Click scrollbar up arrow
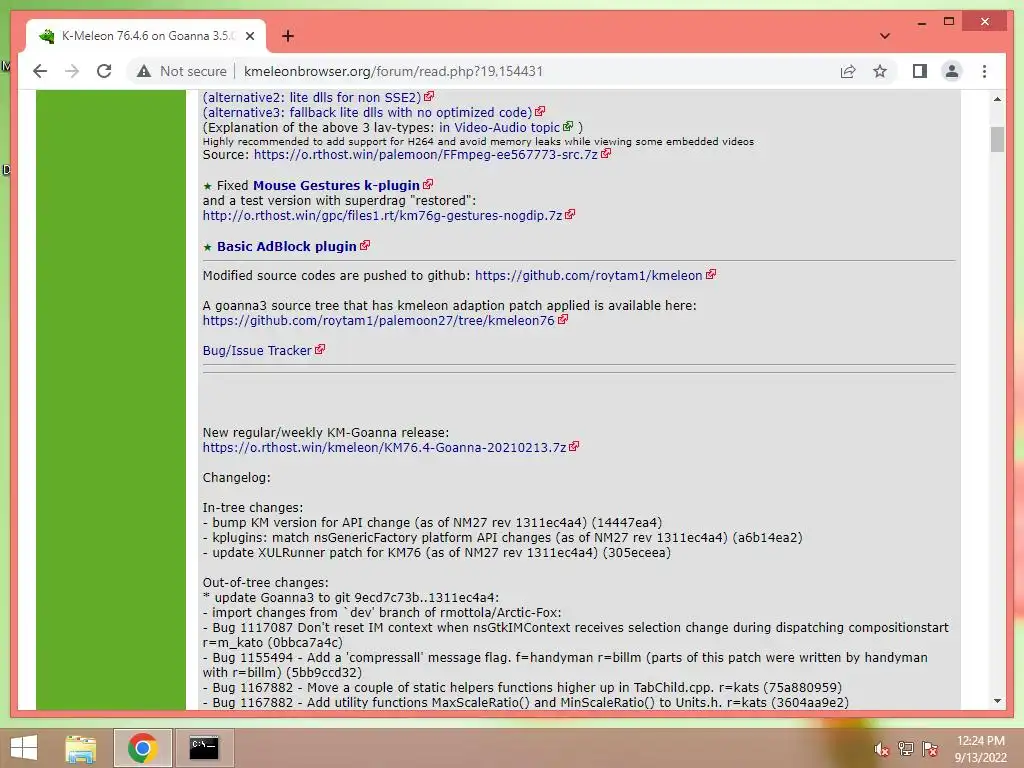The image size is (1024, 768). (x=997, y=99)
